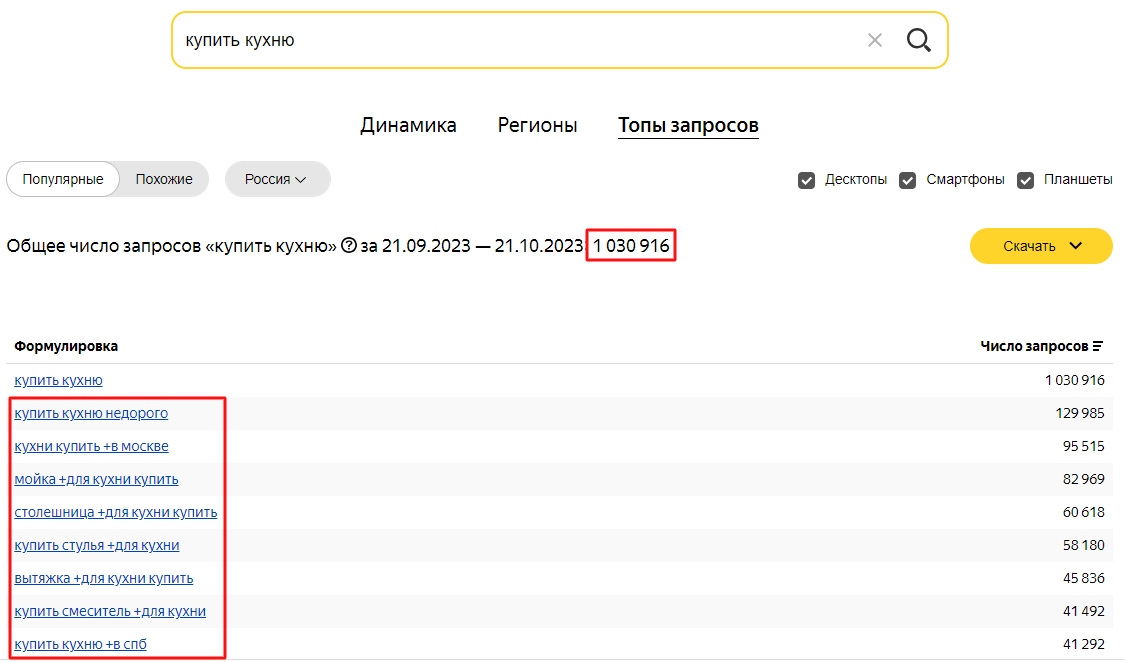This screenshot has height=662, width=1125.
Task: Clear the search field with the X icon
Action: point(875,40)
